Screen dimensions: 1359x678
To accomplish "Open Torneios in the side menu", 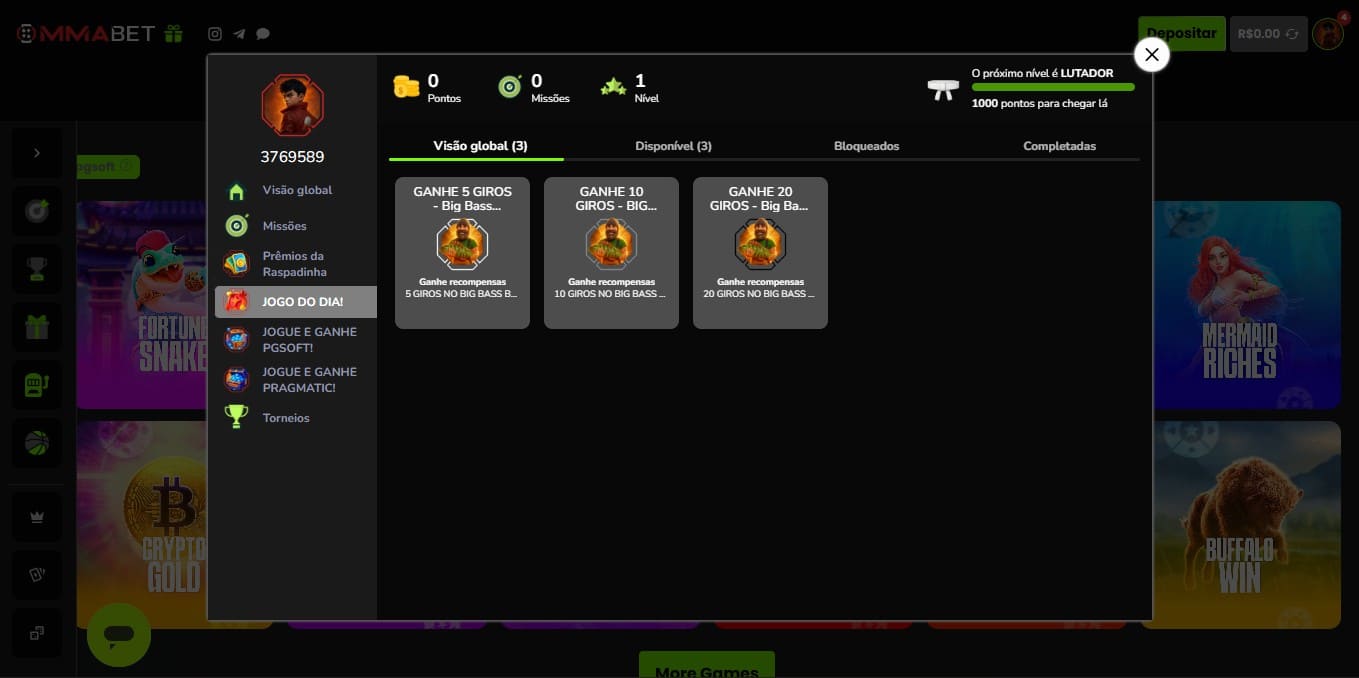I will 286,418.
